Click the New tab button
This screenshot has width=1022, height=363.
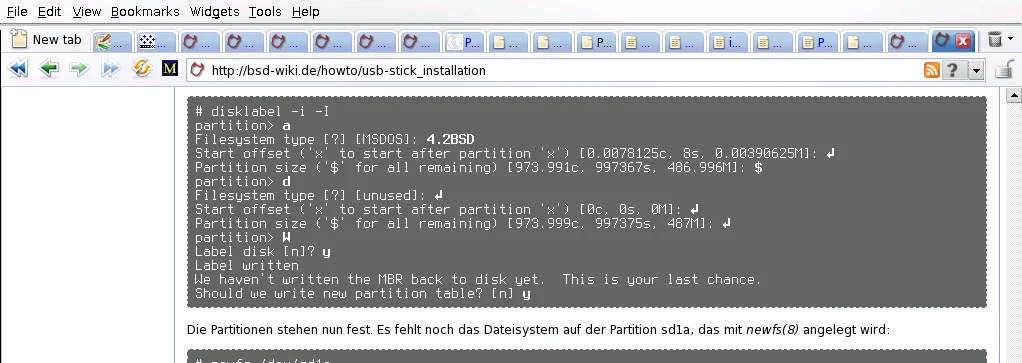[x=47, y=40]
